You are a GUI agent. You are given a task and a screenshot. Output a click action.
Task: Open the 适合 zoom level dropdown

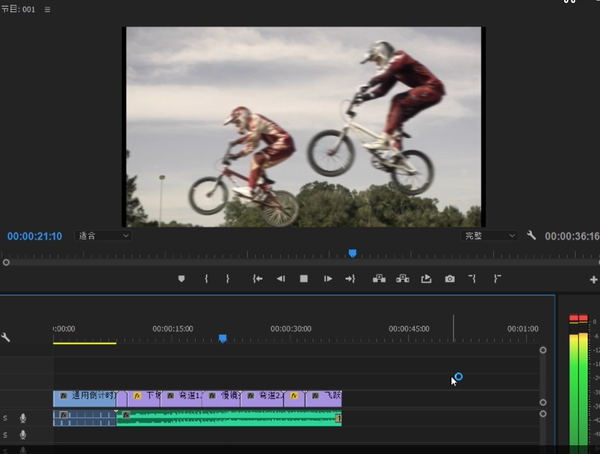pos(104,236)
